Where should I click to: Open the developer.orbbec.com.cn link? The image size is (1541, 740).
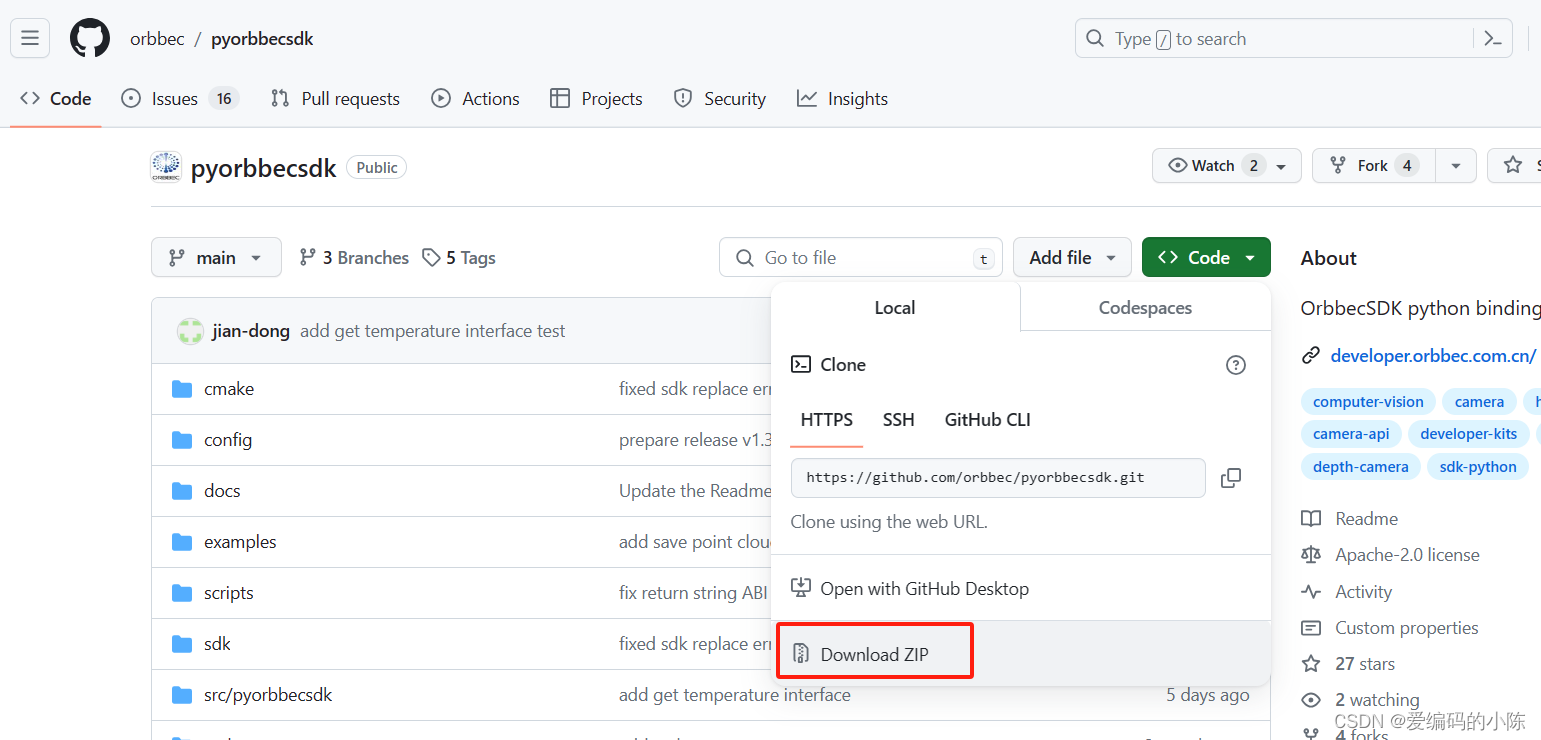(1433, 355)
